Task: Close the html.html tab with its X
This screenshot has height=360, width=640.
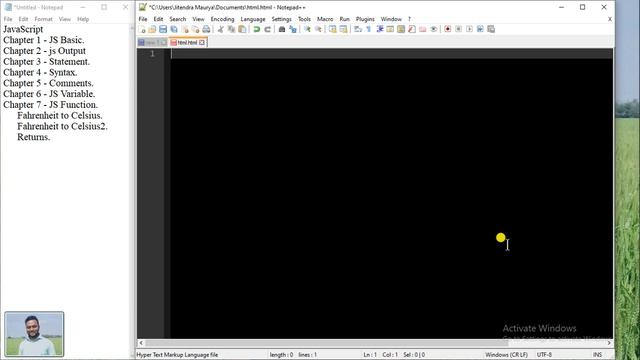Action: click(x=202, y=42)
